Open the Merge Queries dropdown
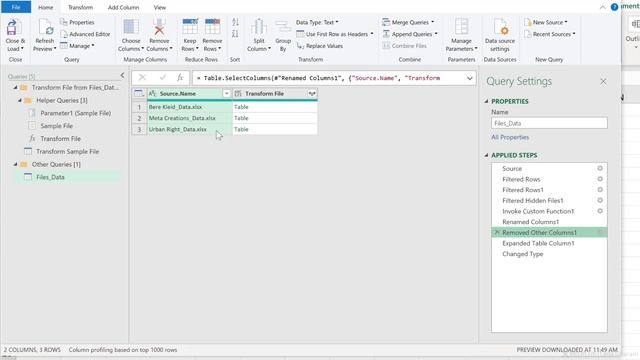 (x=408, y=22)
